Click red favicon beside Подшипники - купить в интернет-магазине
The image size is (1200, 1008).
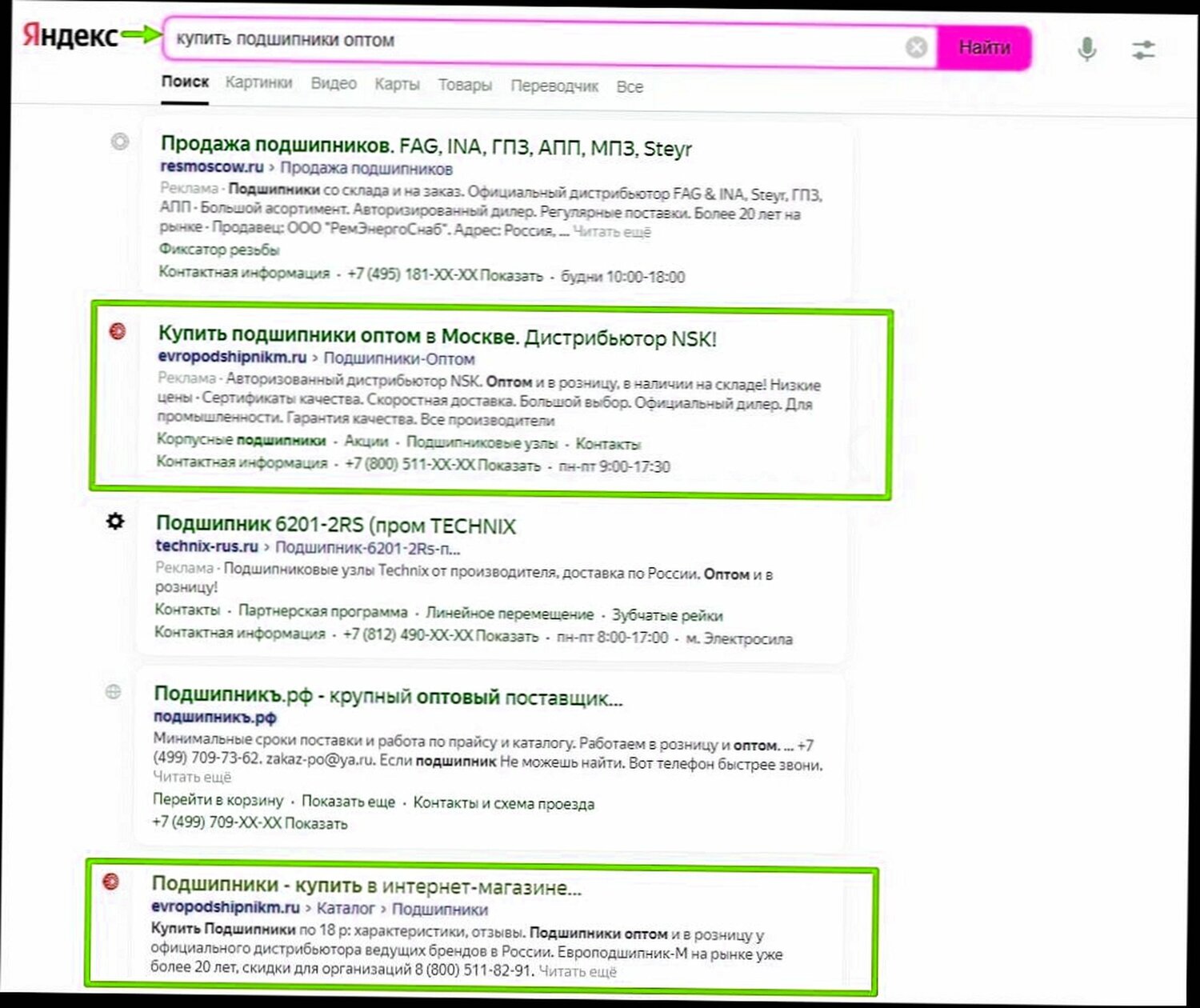111,881
